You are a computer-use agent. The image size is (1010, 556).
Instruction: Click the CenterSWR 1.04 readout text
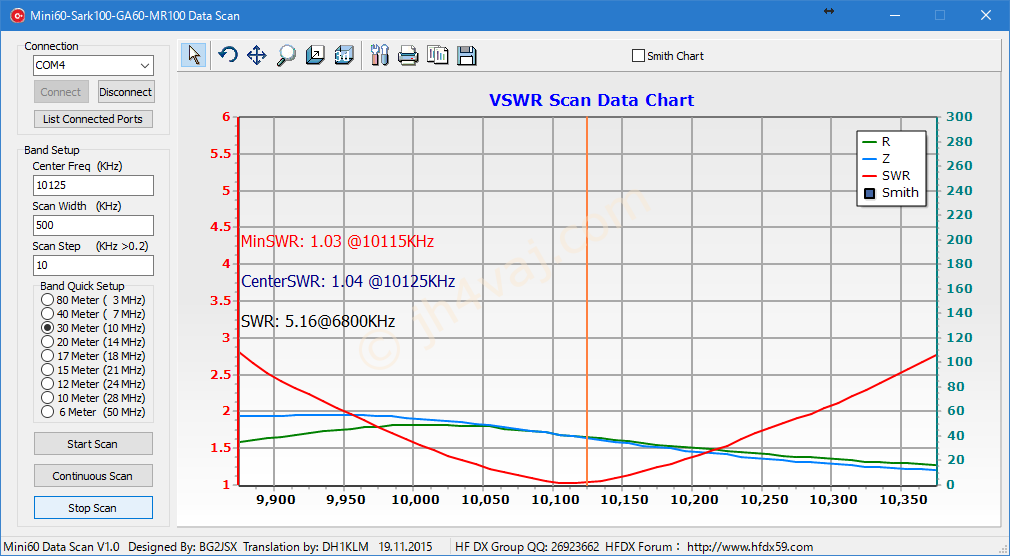click(x=348, y=282)
